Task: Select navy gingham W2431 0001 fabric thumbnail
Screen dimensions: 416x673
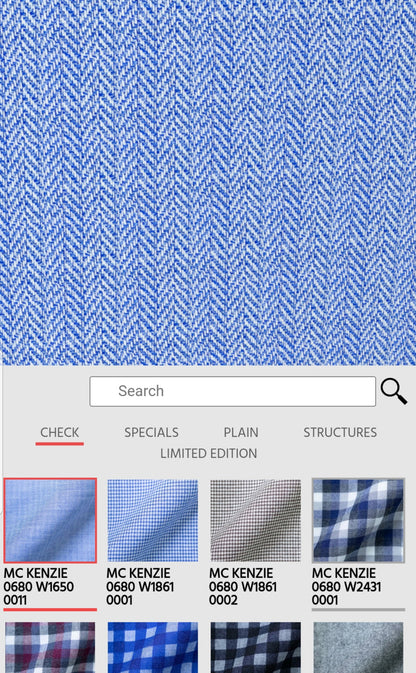Action: (358, 520)
